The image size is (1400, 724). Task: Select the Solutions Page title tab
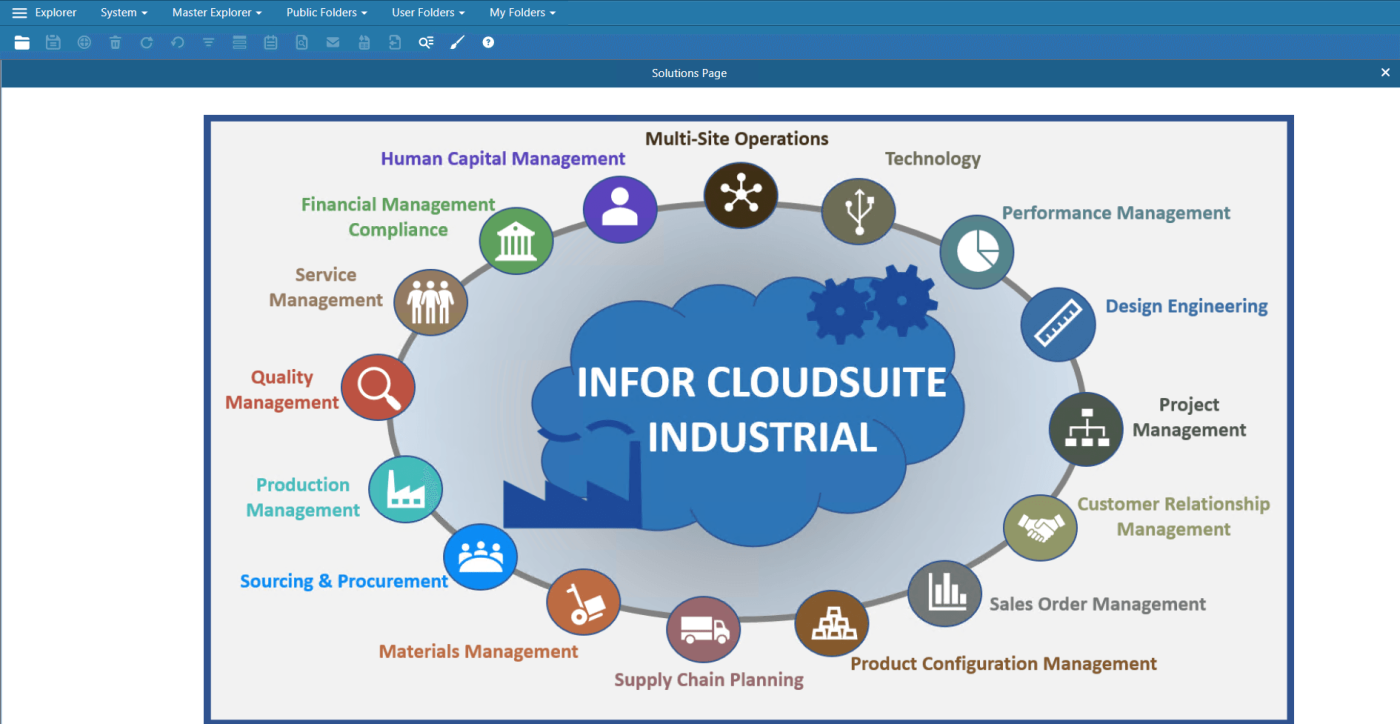[x=689, y=73]
